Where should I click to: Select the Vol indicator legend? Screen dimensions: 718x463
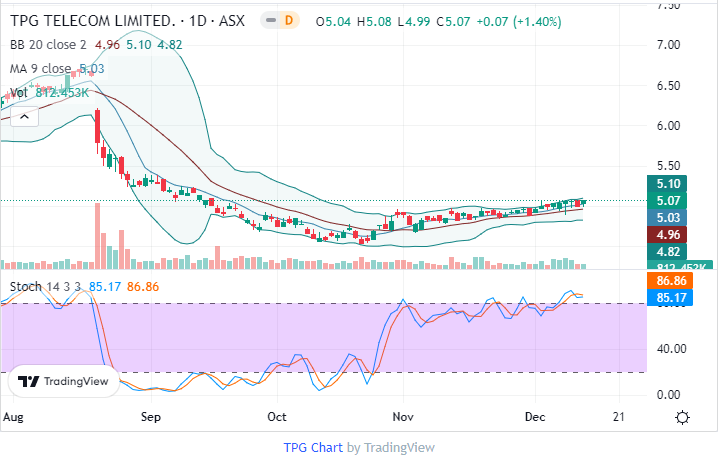coord(17,92)
